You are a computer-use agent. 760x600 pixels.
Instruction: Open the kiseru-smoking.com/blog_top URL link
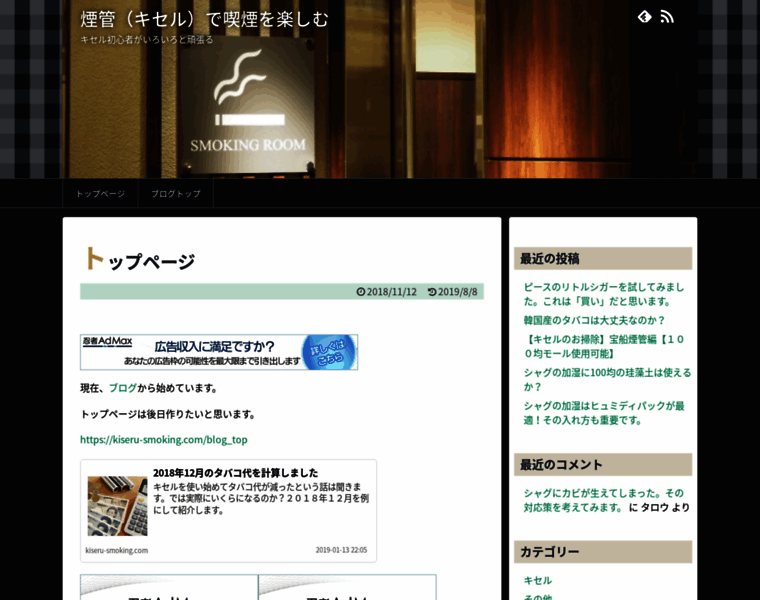pos(164,440)
